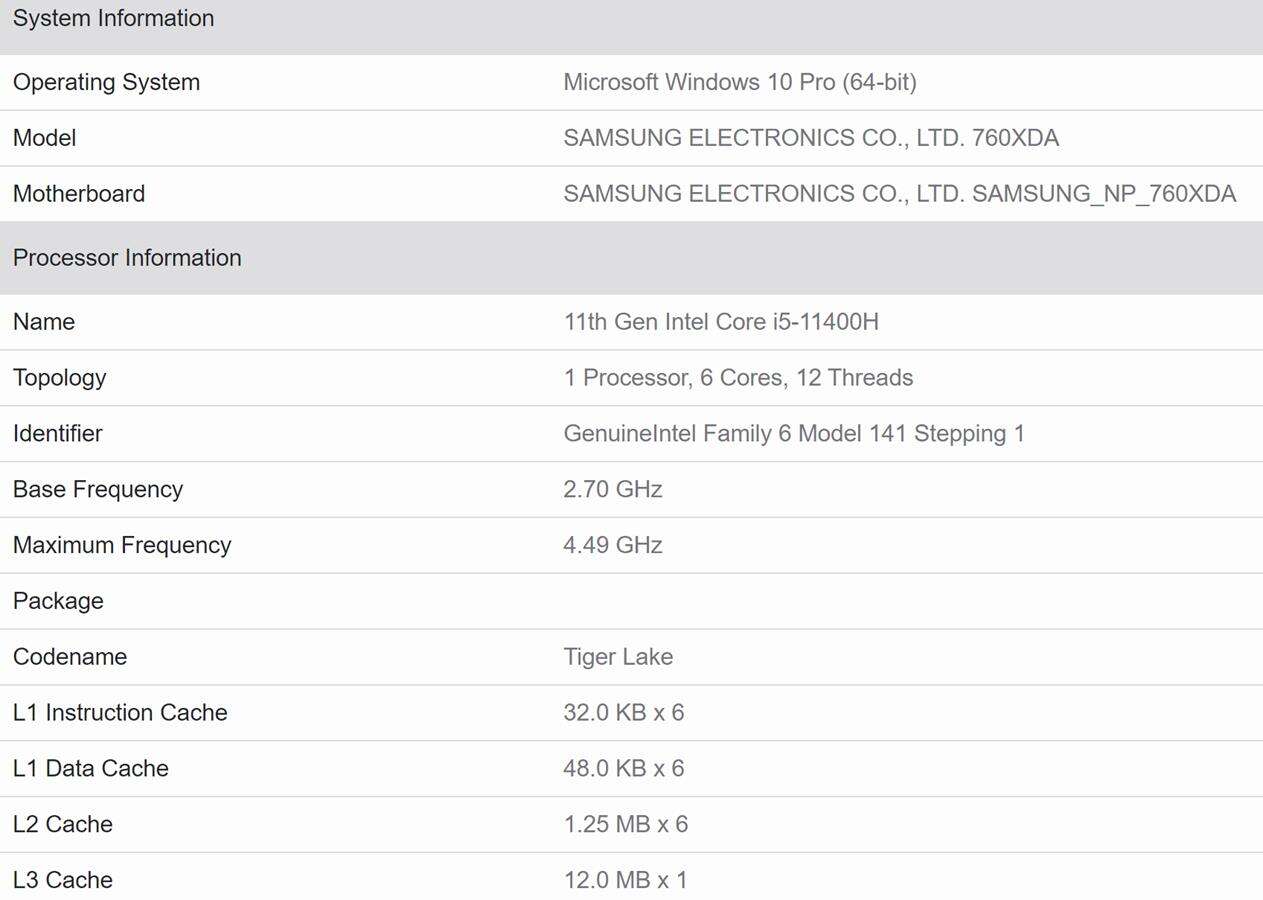The height and width of the screenshot is (900, 1263).
Task: Click the Motherboard row label
Action: click(80, 193)
